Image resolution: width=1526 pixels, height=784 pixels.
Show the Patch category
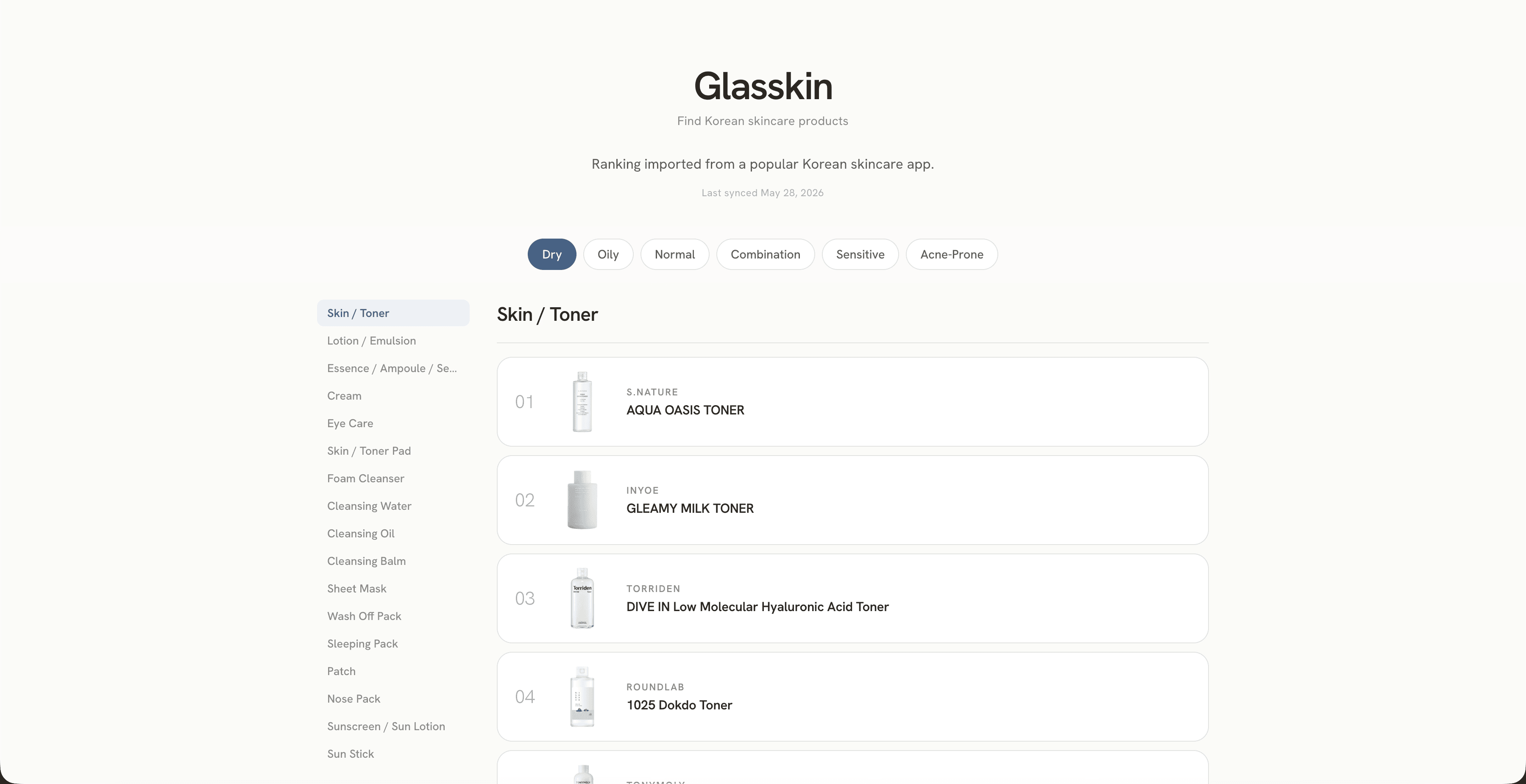click(393, 671)
